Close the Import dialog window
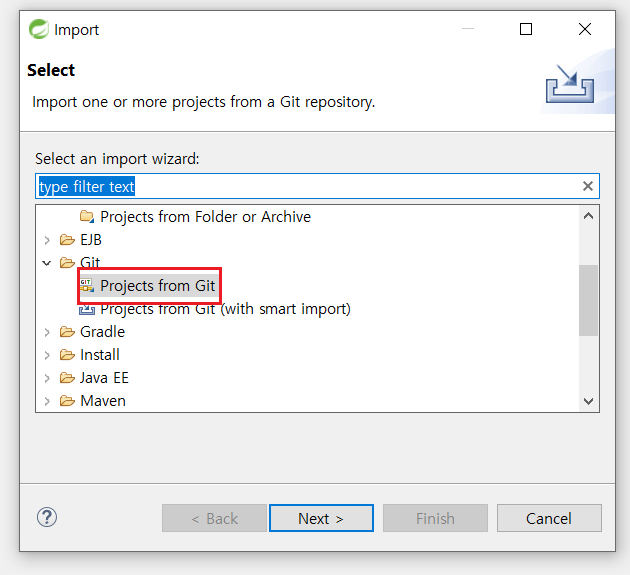Viewport: 630px width, 575px height. (x=585, y=29)
